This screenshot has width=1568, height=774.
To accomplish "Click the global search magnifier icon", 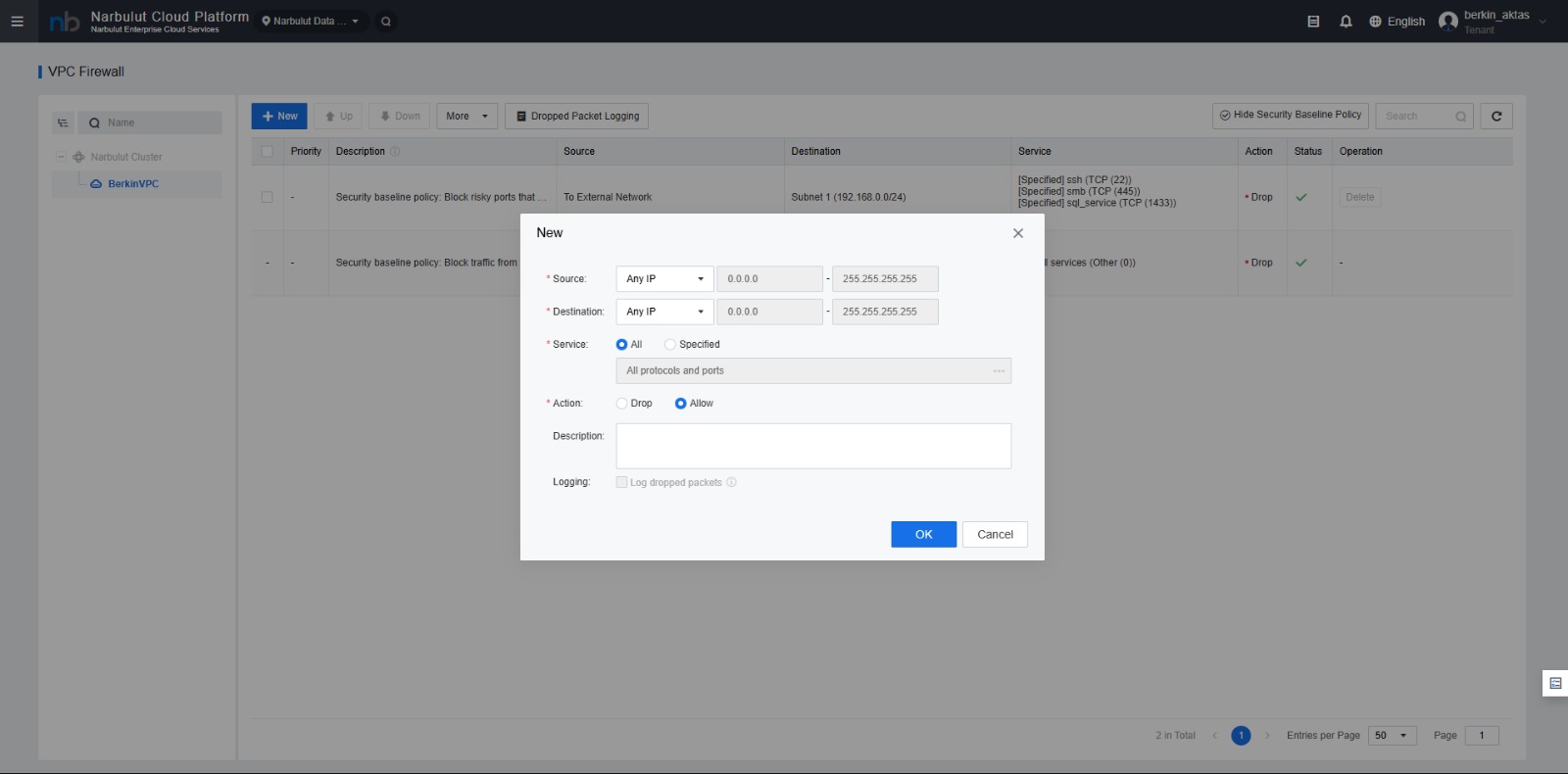I will [386, 22].
